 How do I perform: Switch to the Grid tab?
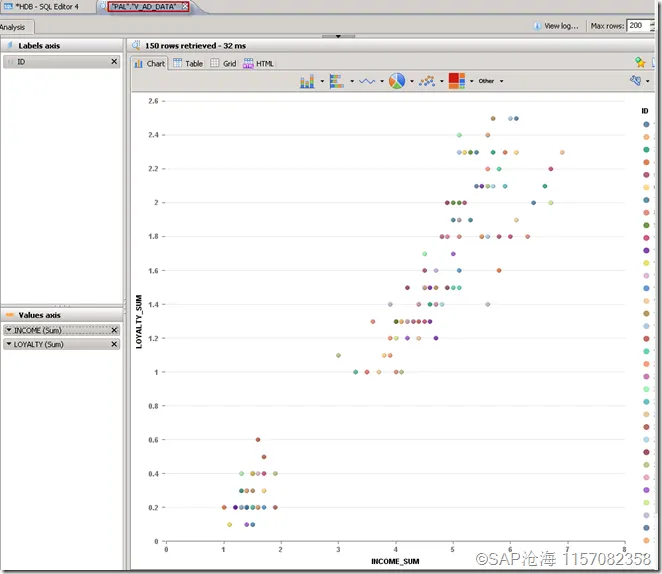click(x=224, y=64)
